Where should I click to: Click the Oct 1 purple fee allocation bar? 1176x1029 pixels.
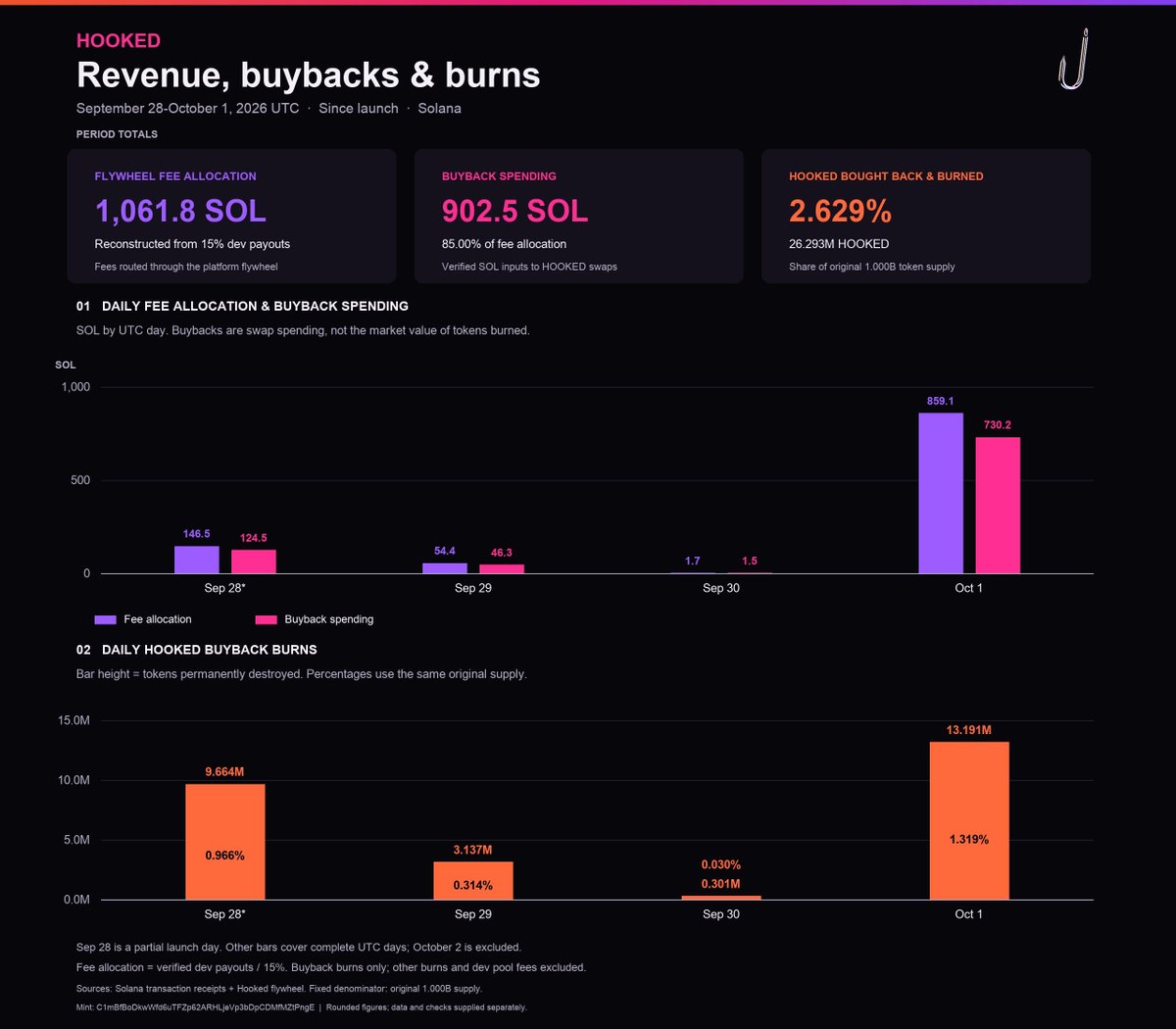[941, 493]
